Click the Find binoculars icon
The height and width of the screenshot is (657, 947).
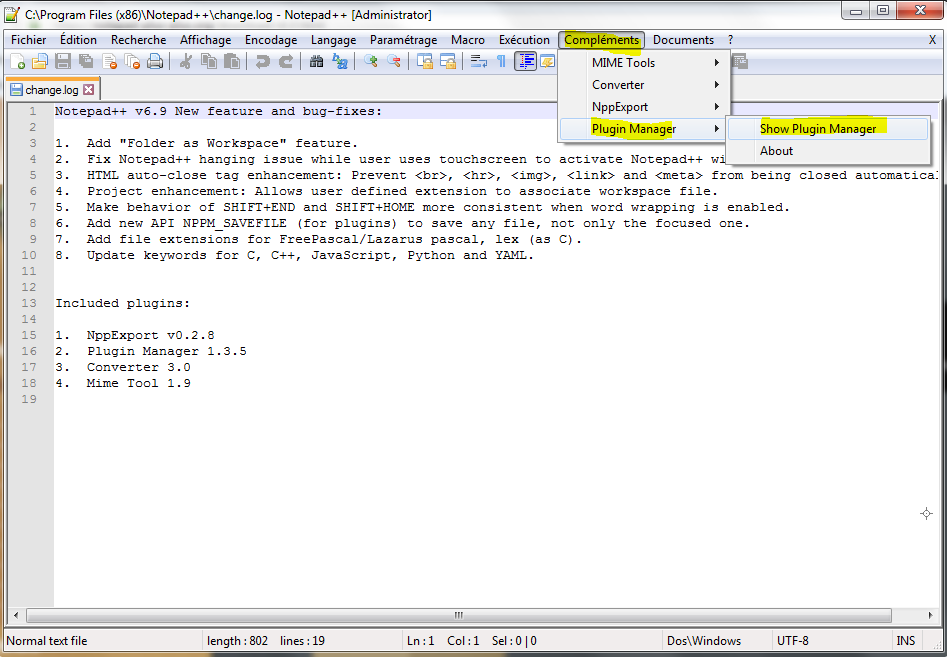tap(317, 62)
